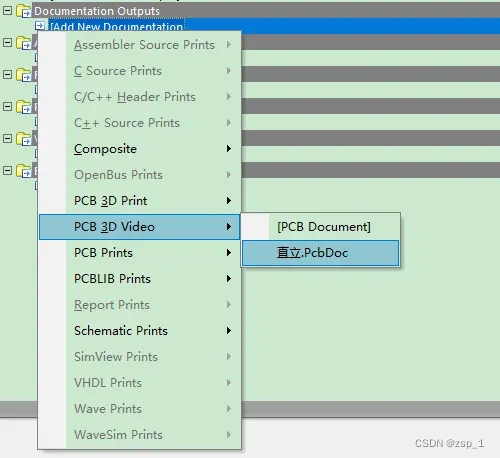The image size is (500, 458).
Task: Choose SimView Prints entry
Action: pyautogui.click(x=140, y=357)
